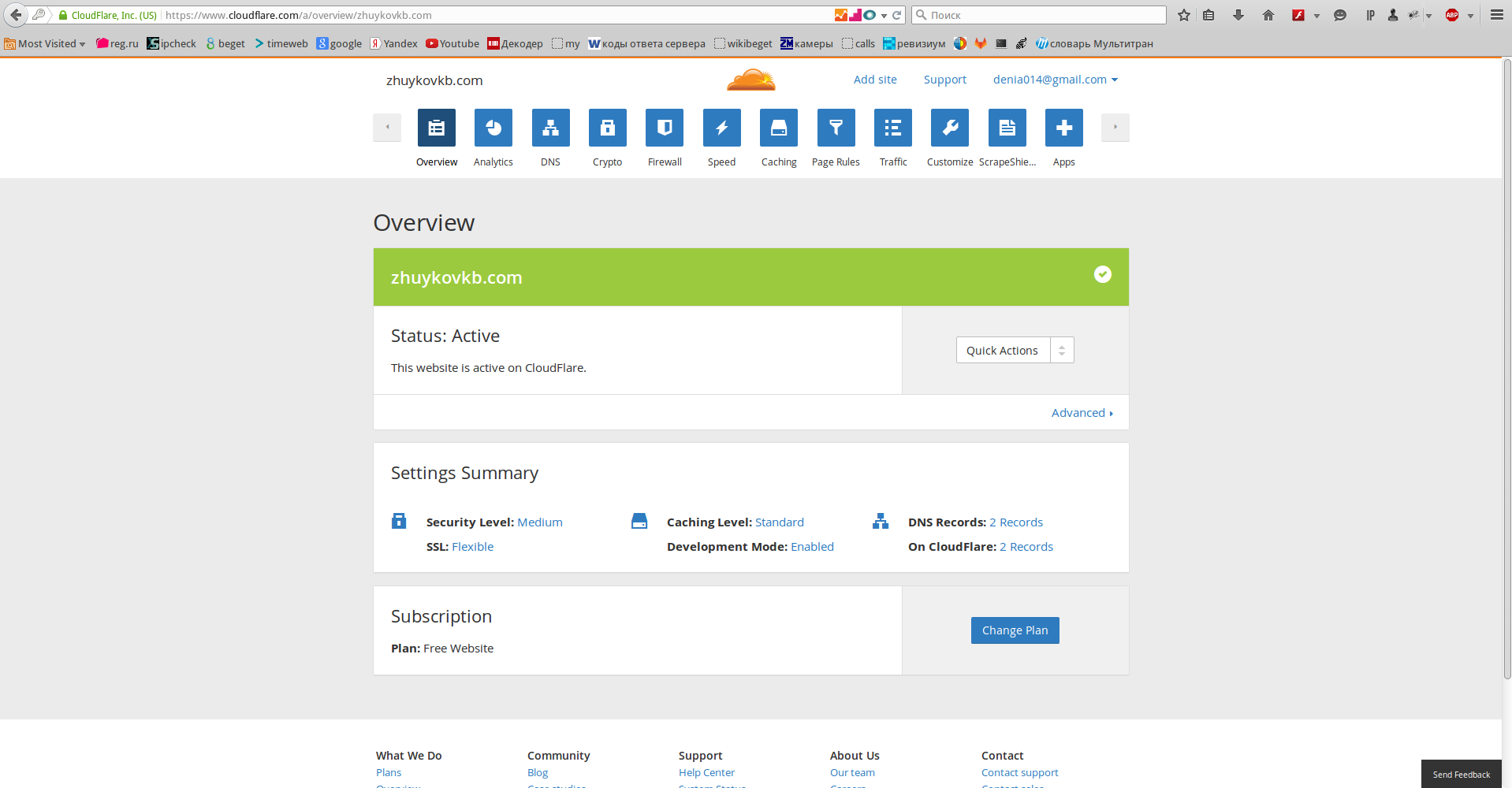
Task: Open On CloudFlare 2 Records link
Action: tap(1026, 547)
